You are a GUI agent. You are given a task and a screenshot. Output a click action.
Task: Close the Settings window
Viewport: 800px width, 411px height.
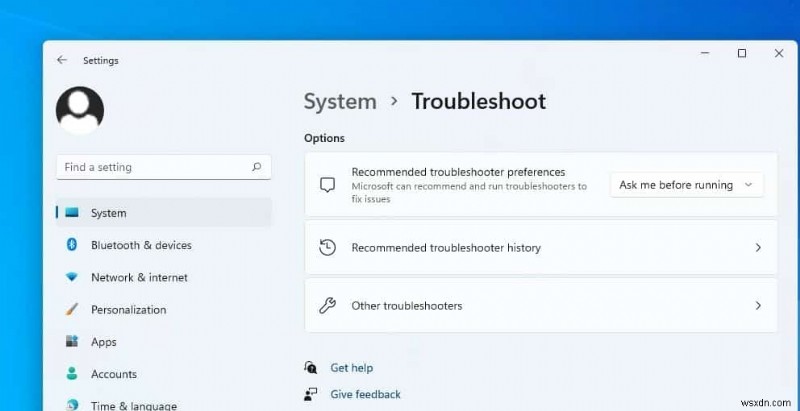point(779,53)
